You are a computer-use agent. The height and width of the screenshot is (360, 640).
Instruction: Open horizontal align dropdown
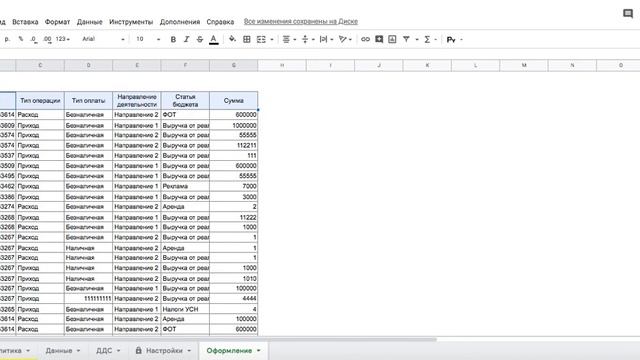click(x=289, y=39)
